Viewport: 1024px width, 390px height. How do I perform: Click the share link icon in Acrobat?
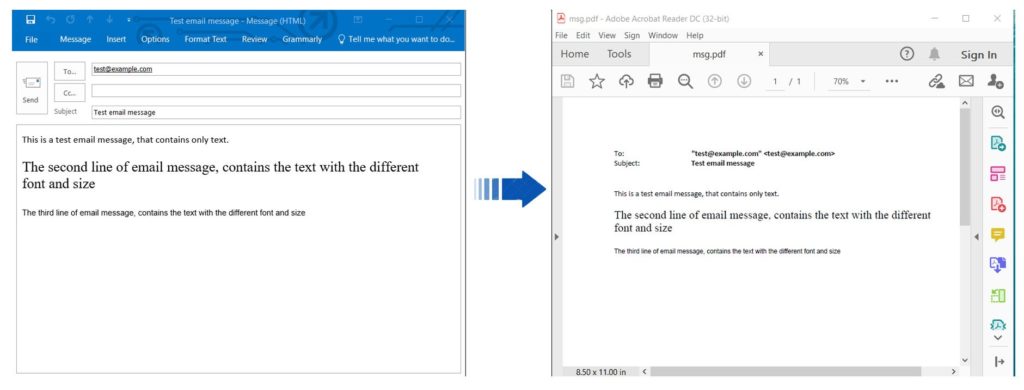(936, 81)
